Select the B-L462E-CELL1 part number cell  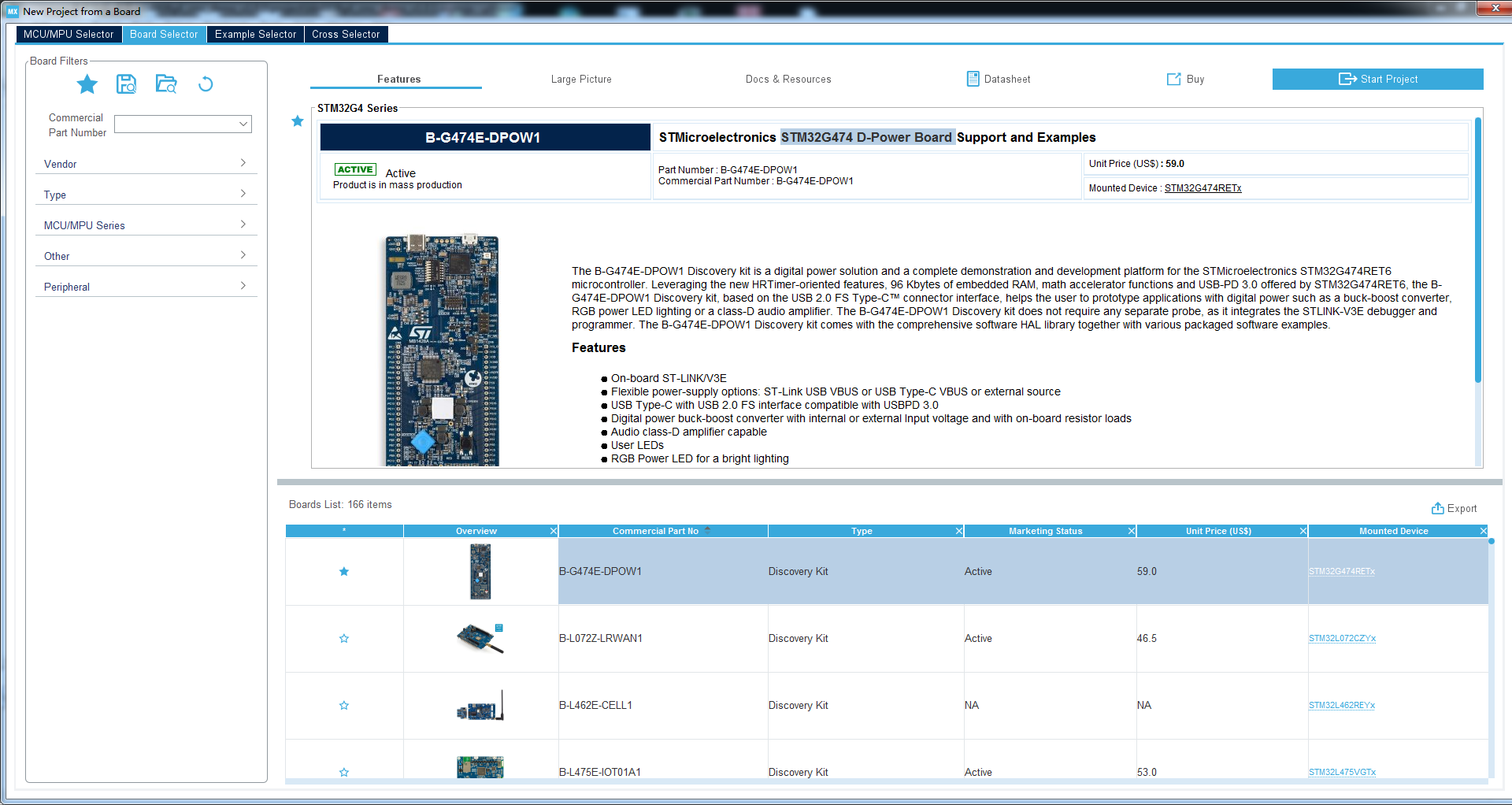[663, 705]
